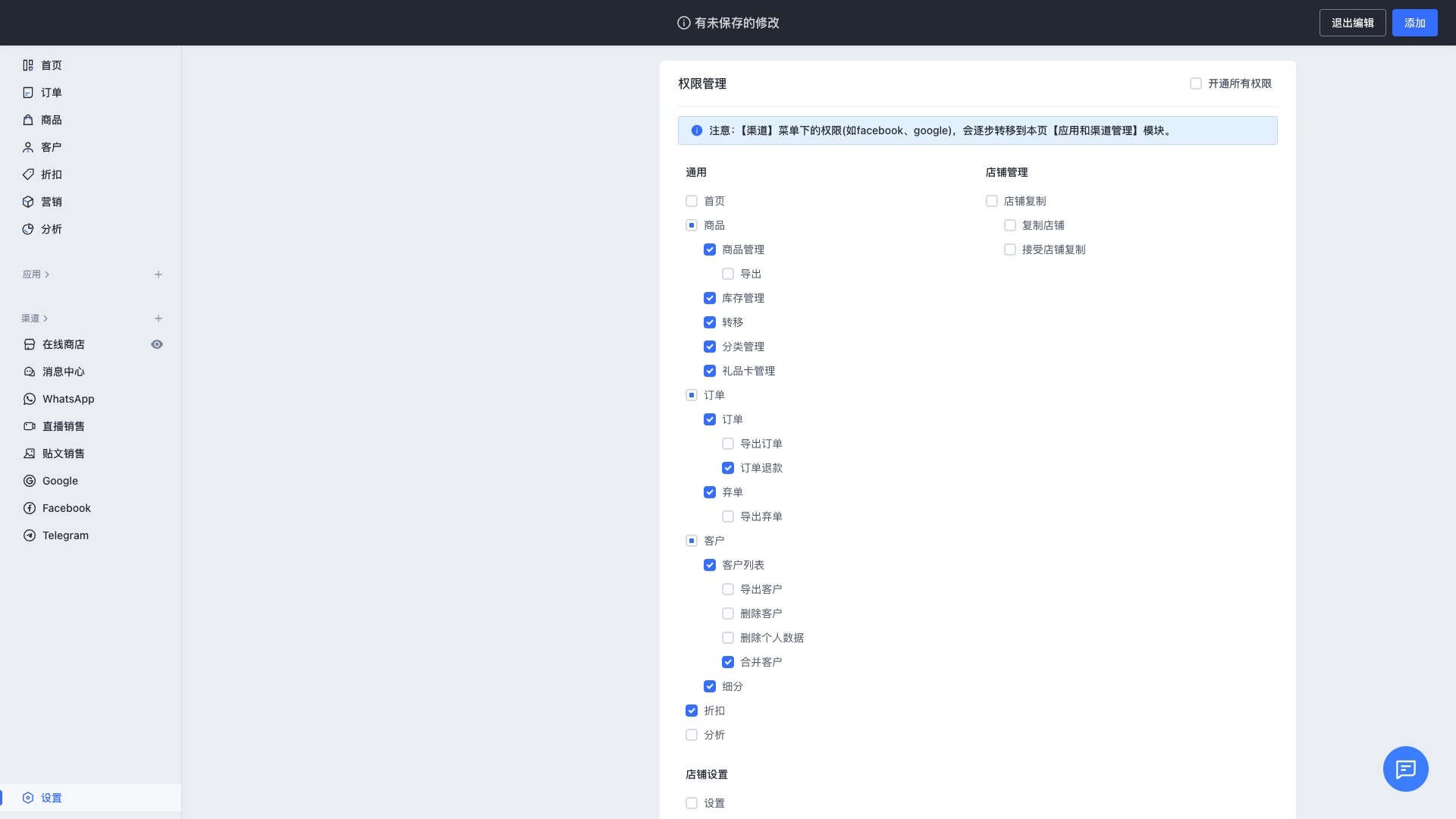Click the Facebook channel icon

pyautogui.click(x=30, y=508)
